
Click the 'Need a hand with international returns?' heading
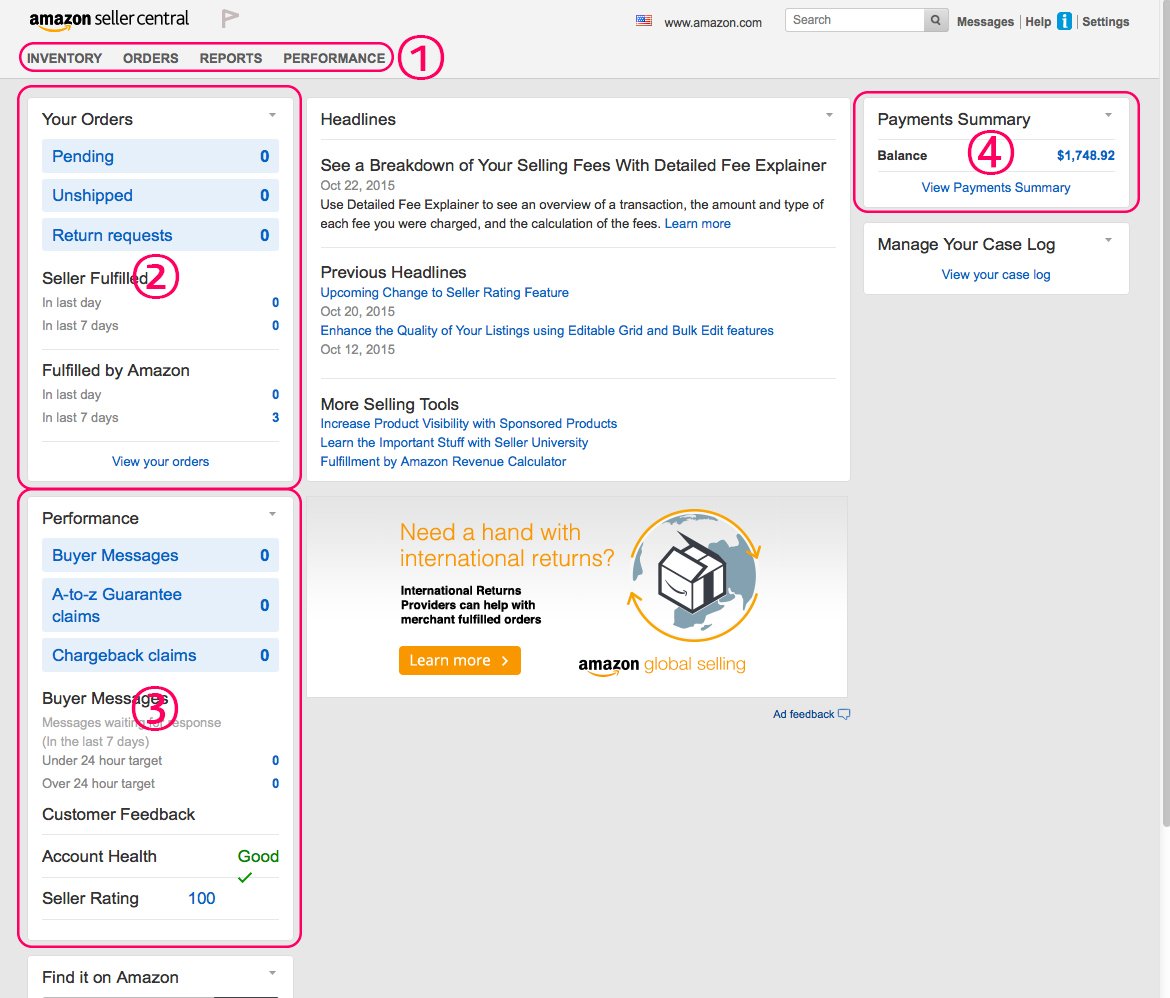[507, 545]
